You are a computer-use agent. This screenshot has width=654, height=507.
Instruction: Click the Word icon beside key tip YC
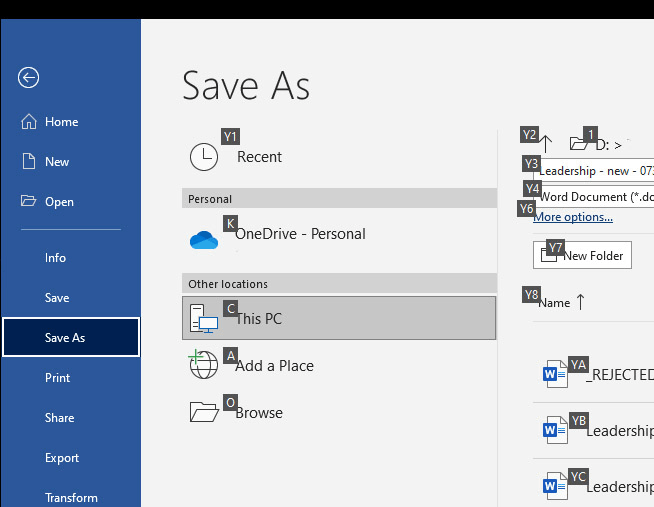[x=555, y=486]
